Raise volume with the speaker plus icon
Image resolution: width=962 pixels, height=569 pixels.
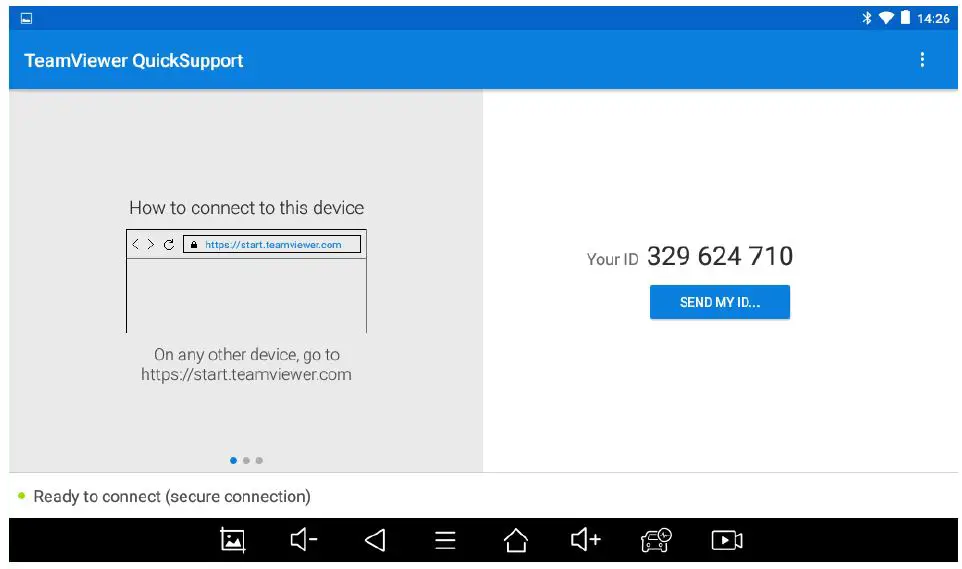point(585,540)
